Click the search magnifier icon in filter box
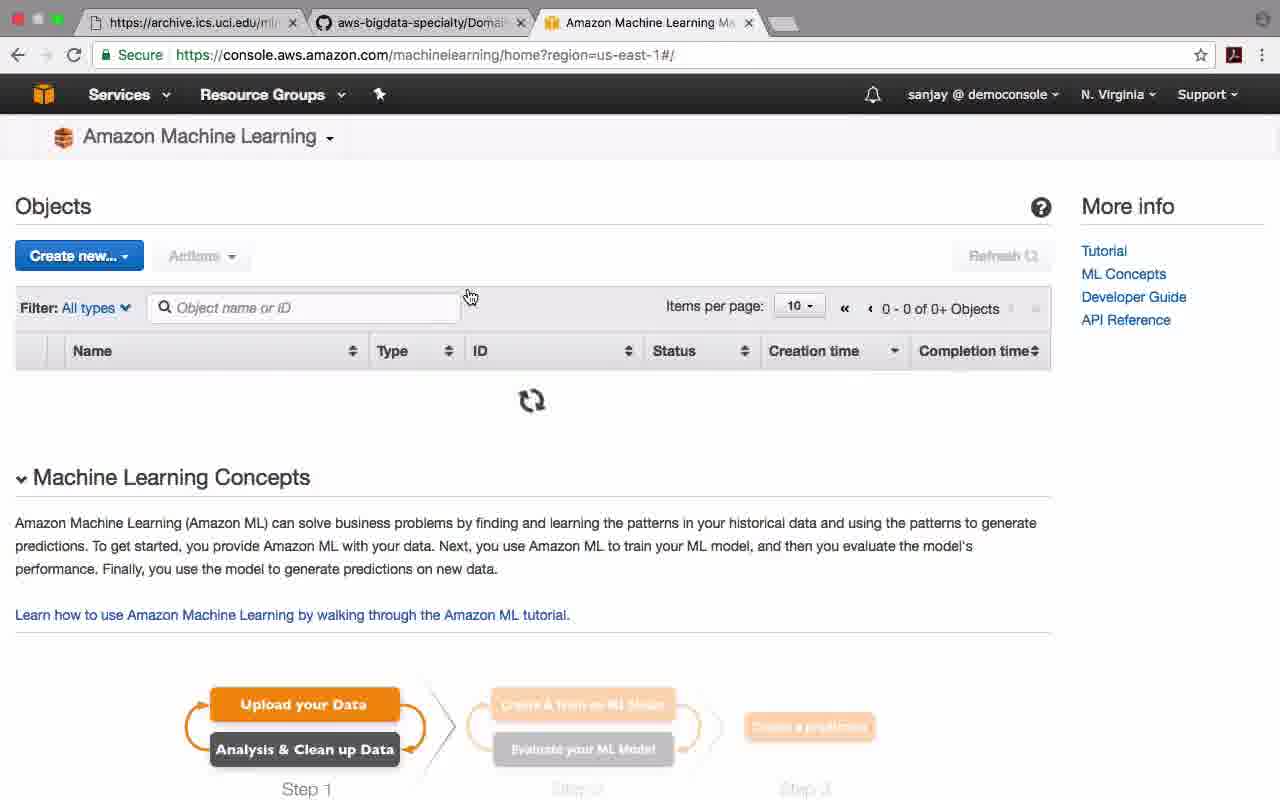1280x800 pixels. click(x=165, y=308)
